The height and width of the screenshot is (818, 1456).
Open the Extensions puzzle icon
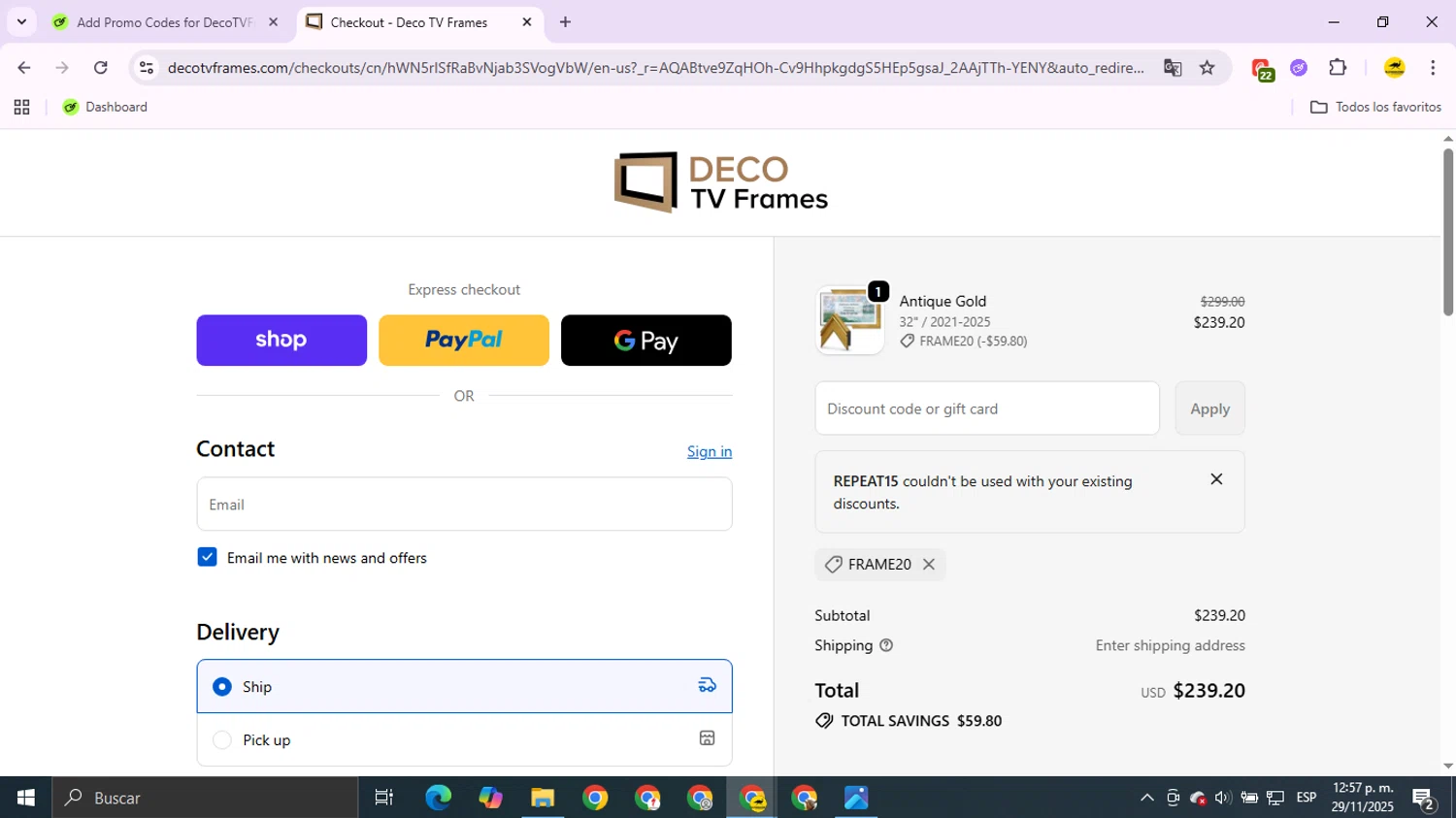(1338, 67)
